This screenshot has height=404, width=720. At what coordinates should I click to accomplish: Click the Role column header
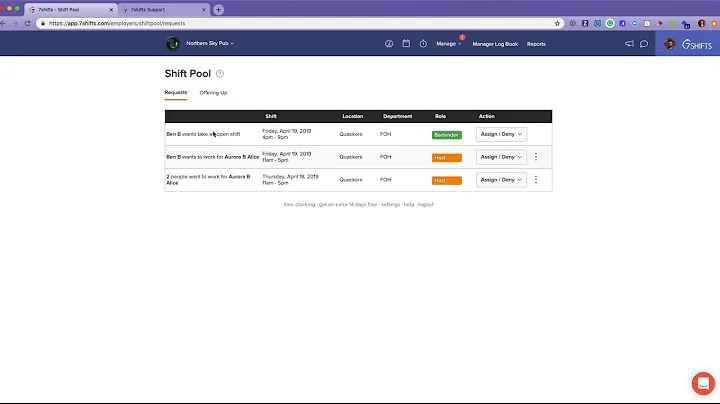[440, 116]
